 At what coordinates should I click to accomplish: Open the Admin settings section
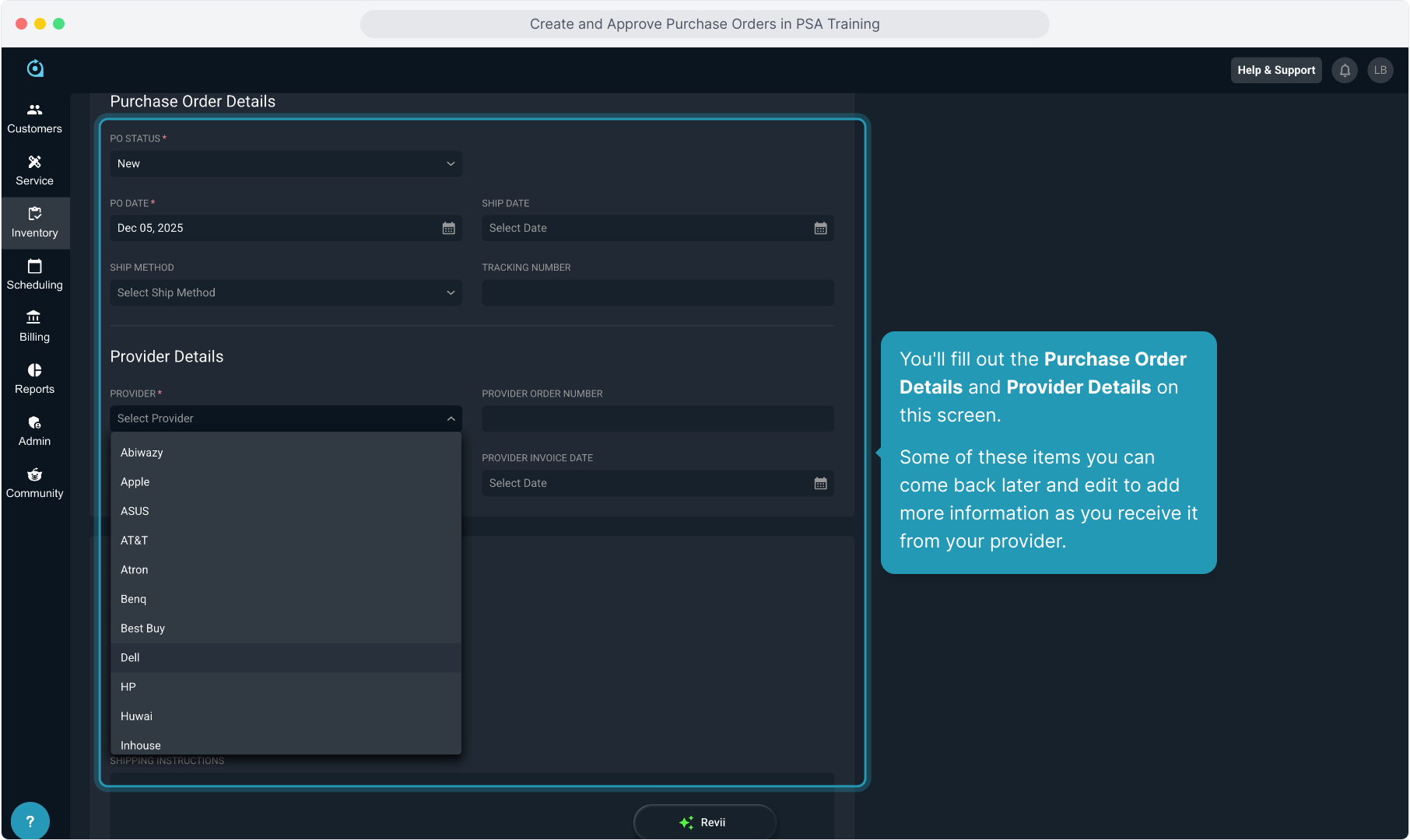coord(34,431)
